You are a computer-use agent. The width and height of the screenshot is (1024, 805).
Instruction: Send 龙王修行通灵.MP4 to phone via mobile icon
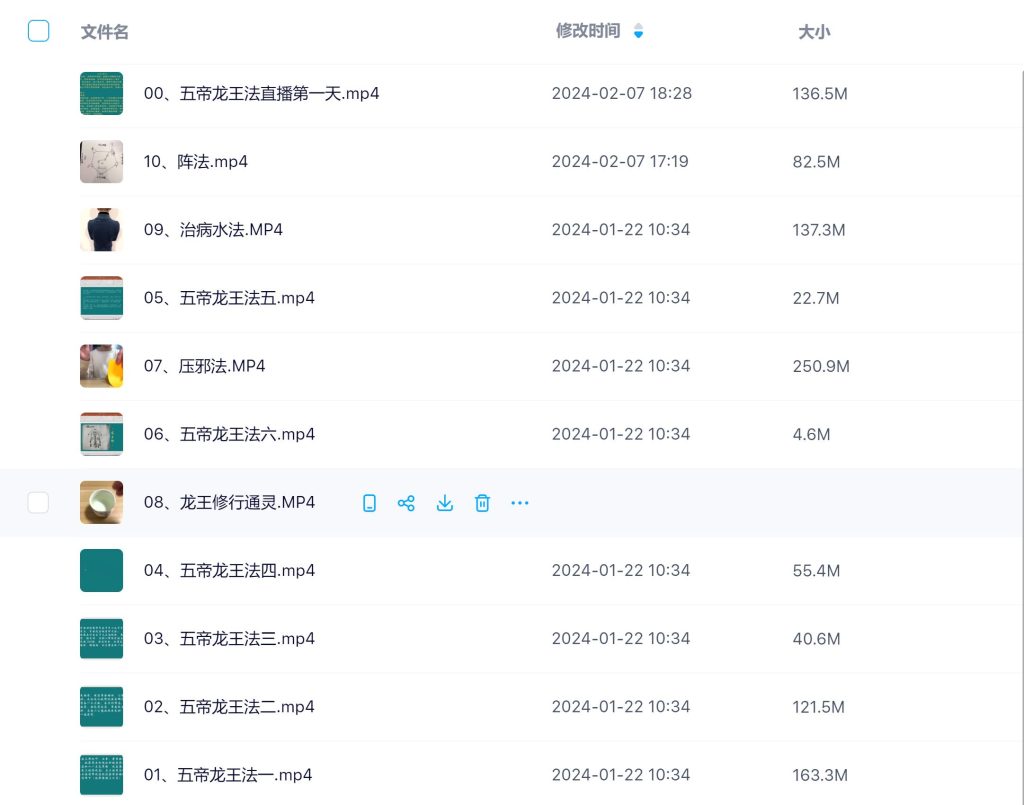369,503
